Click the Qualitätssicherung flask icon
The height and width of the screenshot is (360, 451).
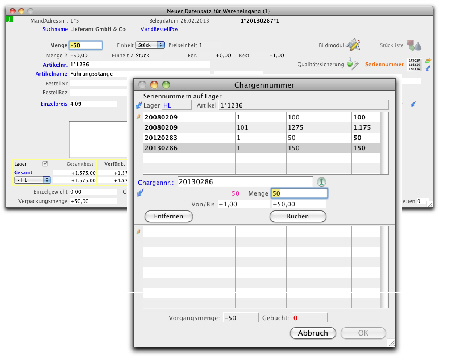(352, 63)
